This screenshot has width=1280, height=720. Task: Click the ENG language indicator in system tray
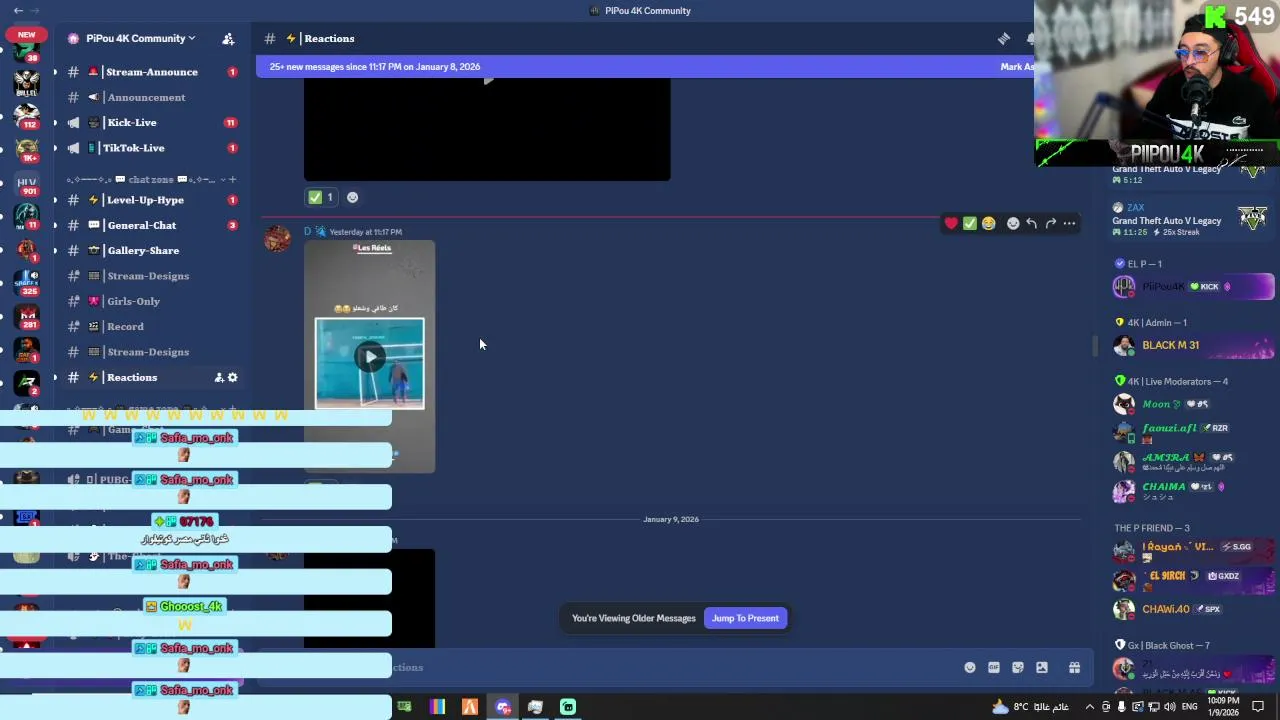[x=1189, y=707]
